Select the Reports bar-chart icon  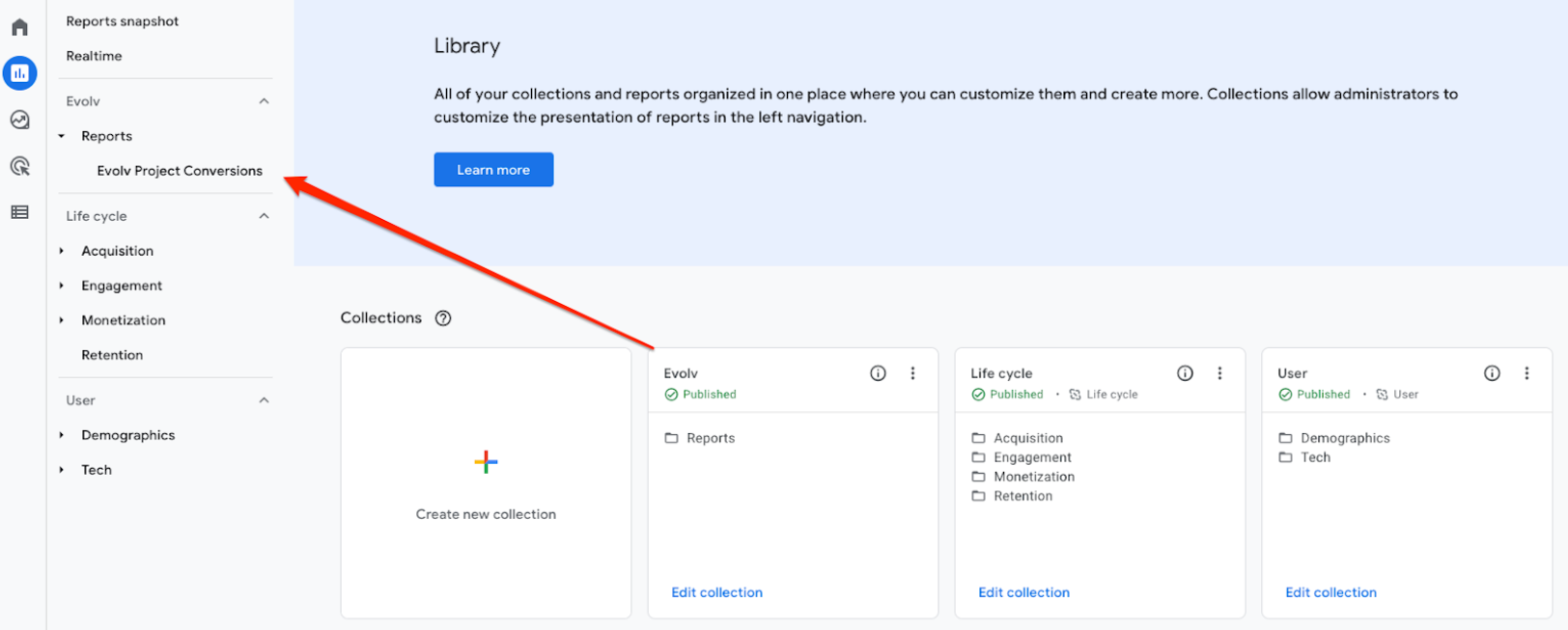[x=20, y=73]
